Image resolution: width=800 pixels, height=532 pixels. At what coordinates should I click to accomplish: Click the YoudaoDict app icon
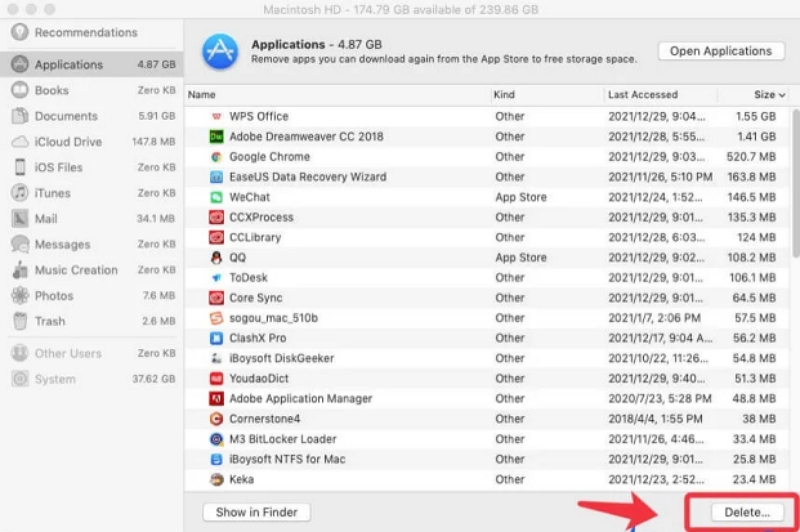point(216,378)
